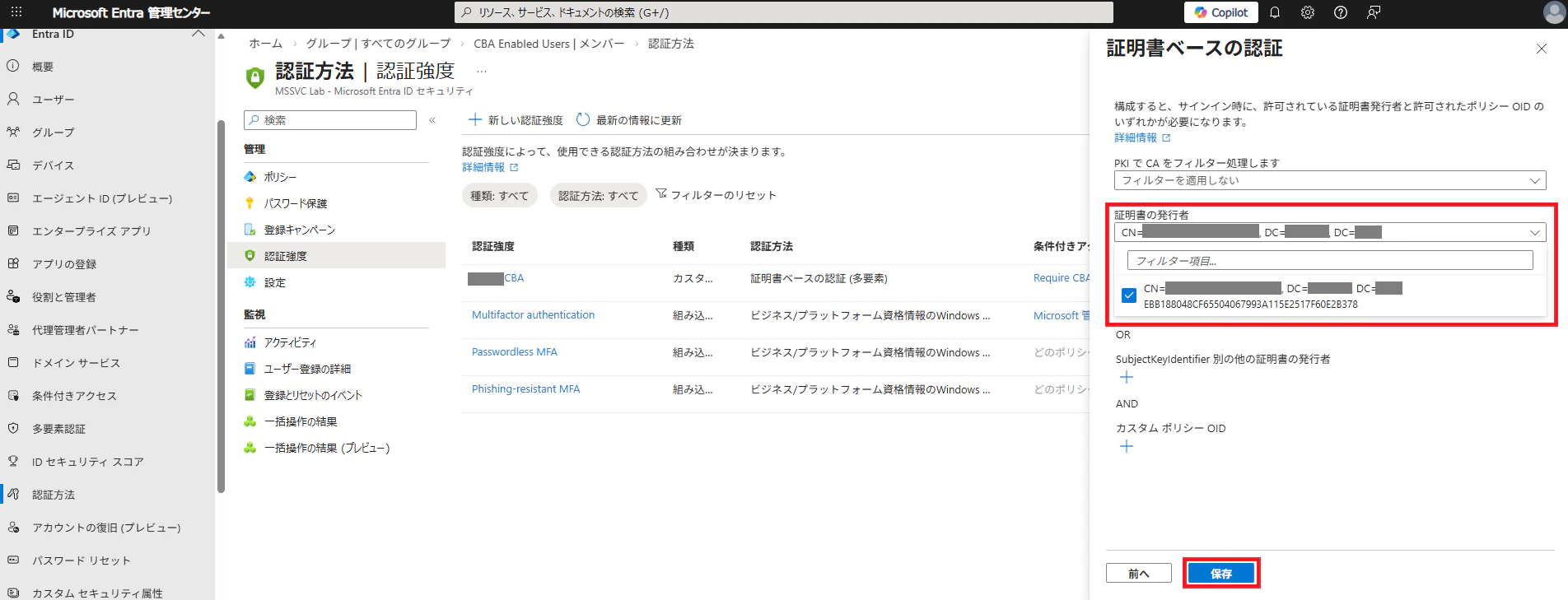Open the Multifactor authentication strength row
Screen dimensions: 1568x600
pos(533,314)
